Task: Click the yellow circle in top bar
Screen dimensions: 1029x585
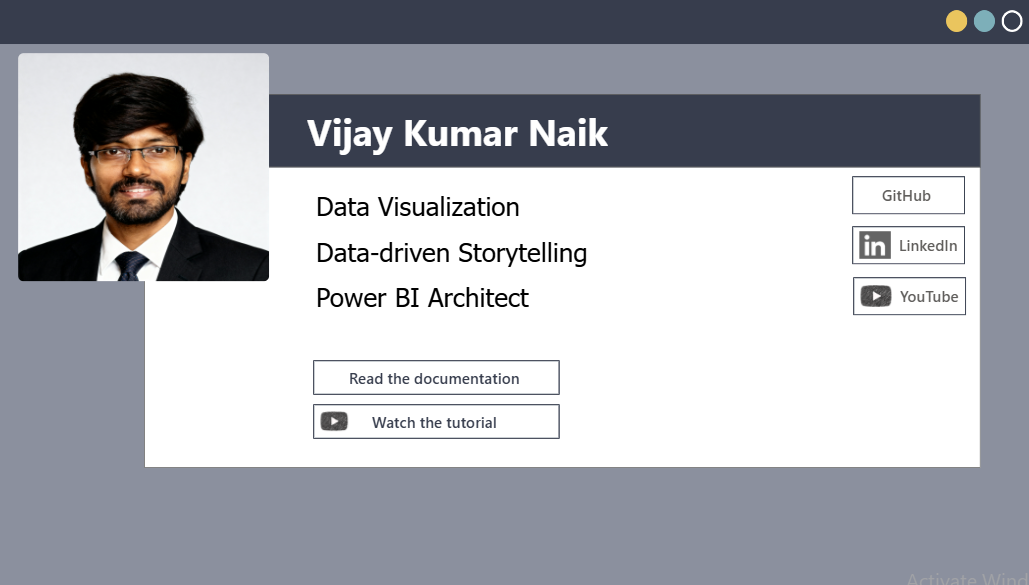Action: 957,21
